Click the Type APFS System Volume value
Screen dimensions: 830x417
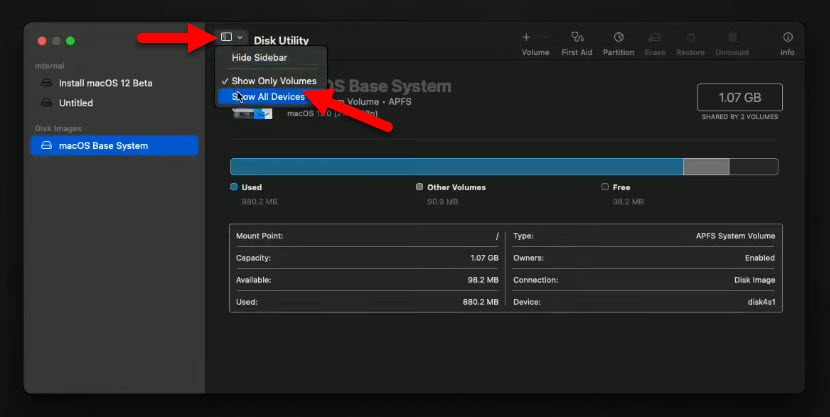pyautogui.click(x=735, y=236)
